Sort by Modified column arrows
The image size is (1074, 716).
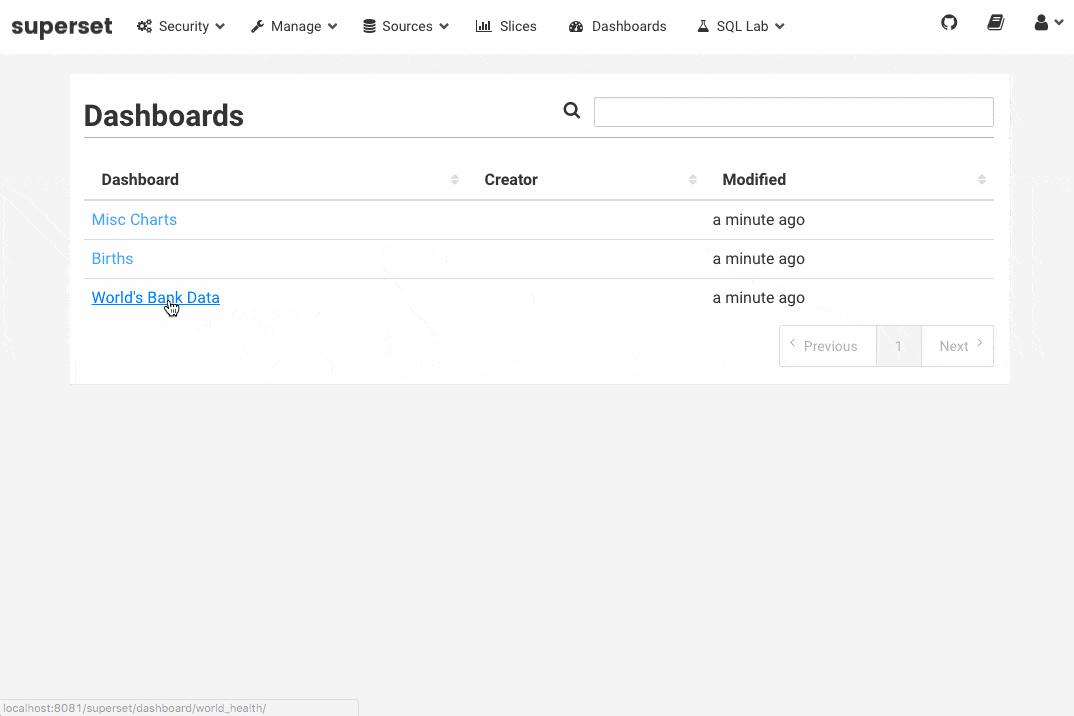click(982, 180)
